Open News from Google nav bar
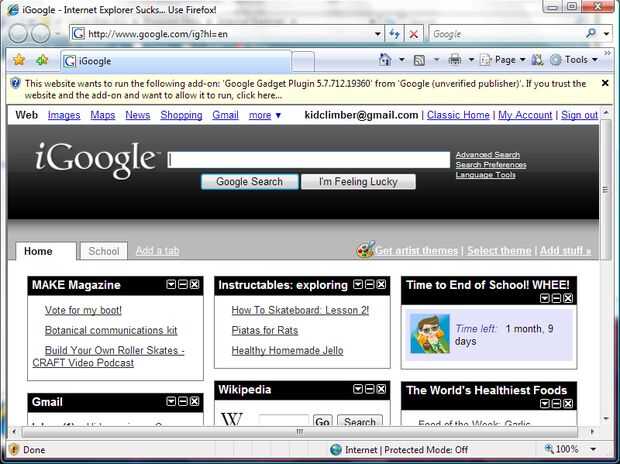Screen dimensions: 620x464 point(138,115)
